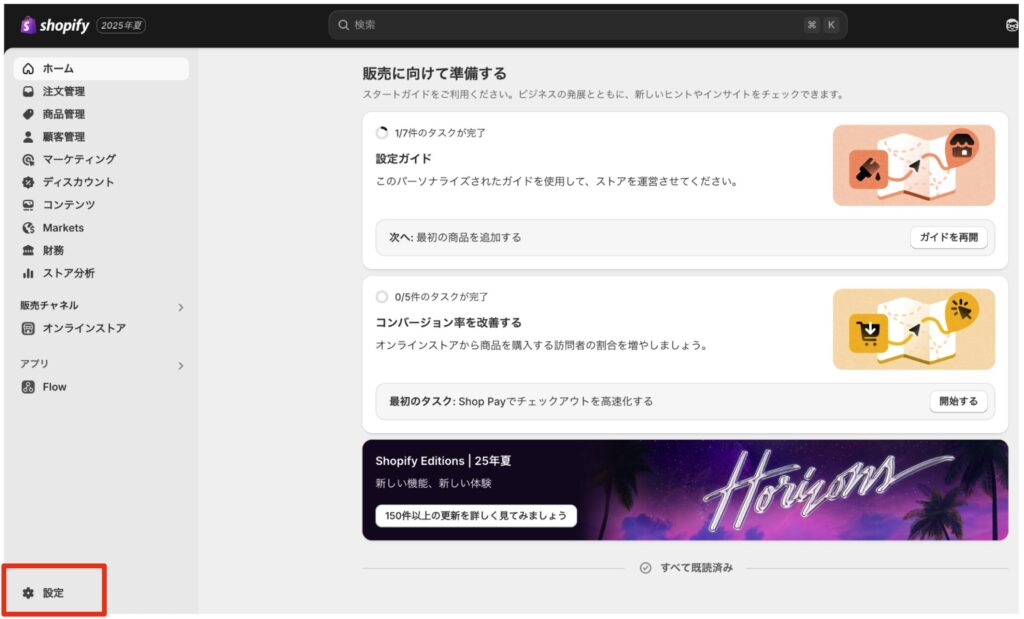Click the 開始する button
Image resolution: width=1024 pixels, height=619 pixels.
pos(958,402)
